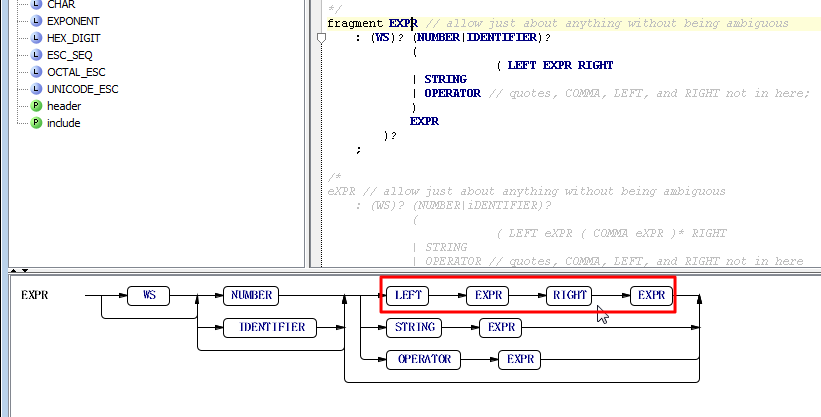
Task: Select the UNICODE_ESC rule in the tree
Action: click(x=83, y=89)
